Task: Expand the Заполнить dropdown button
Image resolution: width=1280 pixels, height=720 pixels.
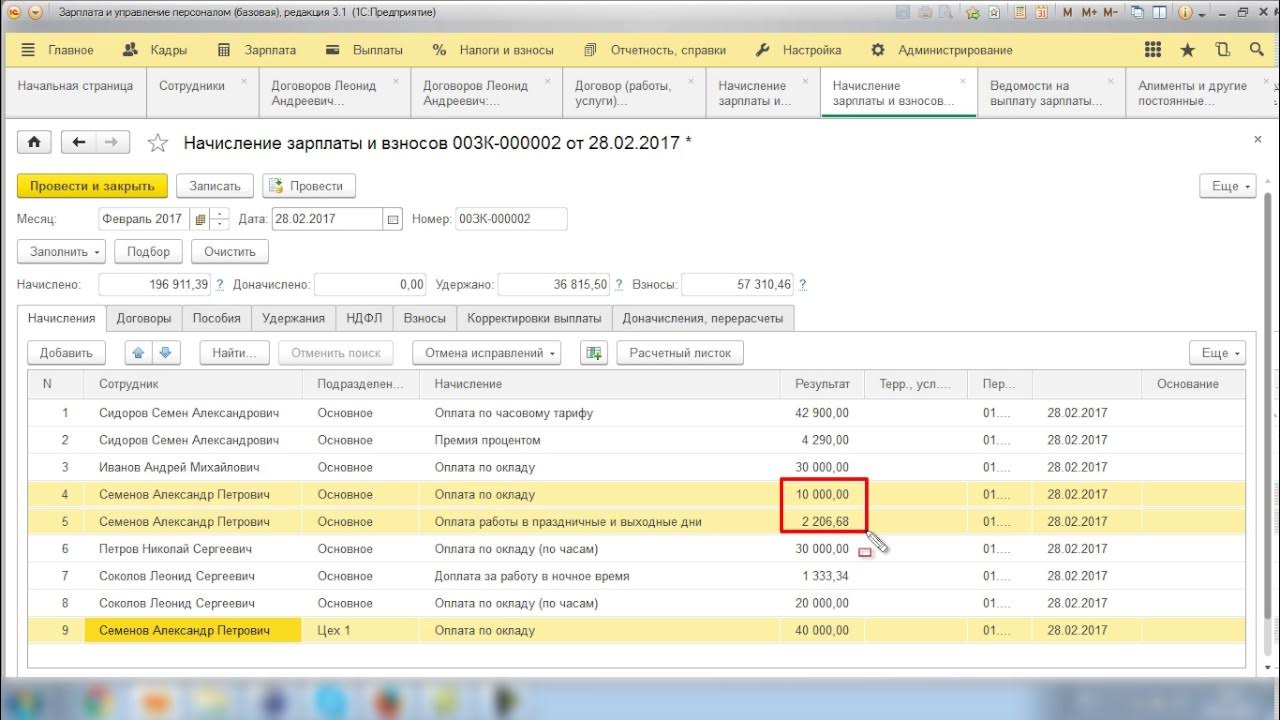Action: click(x=62, y=252)
